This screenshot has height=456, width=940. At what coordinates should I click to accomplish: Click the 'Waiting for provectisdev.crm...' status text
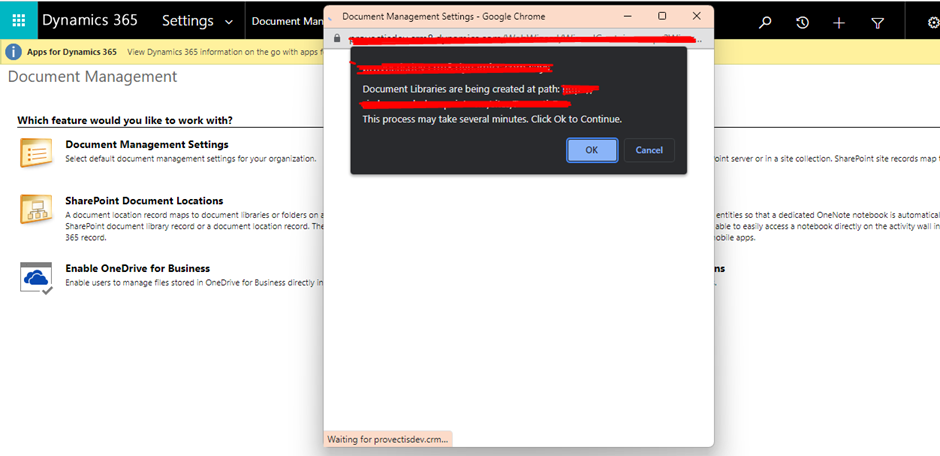[x=387, y=439]
